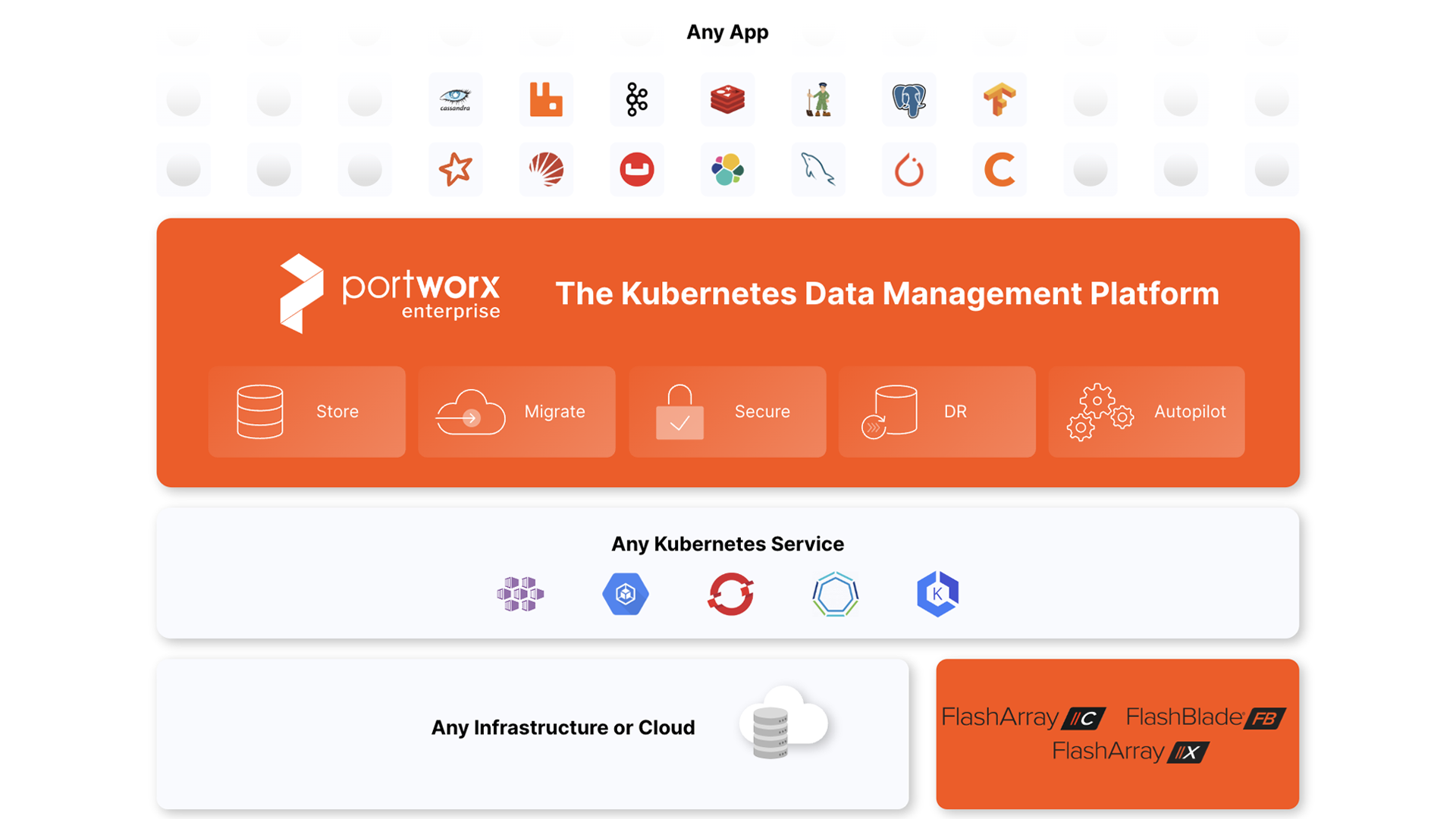Select the orange Spark star logo
Viewport: 1456px width, 819px height.
[x=455, y=169]
